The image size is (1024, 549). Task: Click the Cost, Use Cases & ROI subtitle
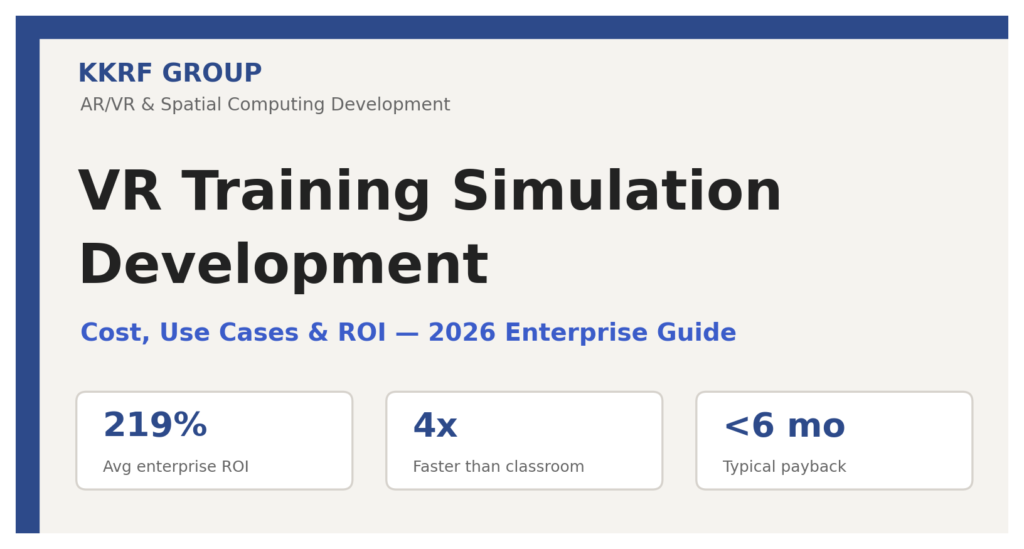coord(408,332)
